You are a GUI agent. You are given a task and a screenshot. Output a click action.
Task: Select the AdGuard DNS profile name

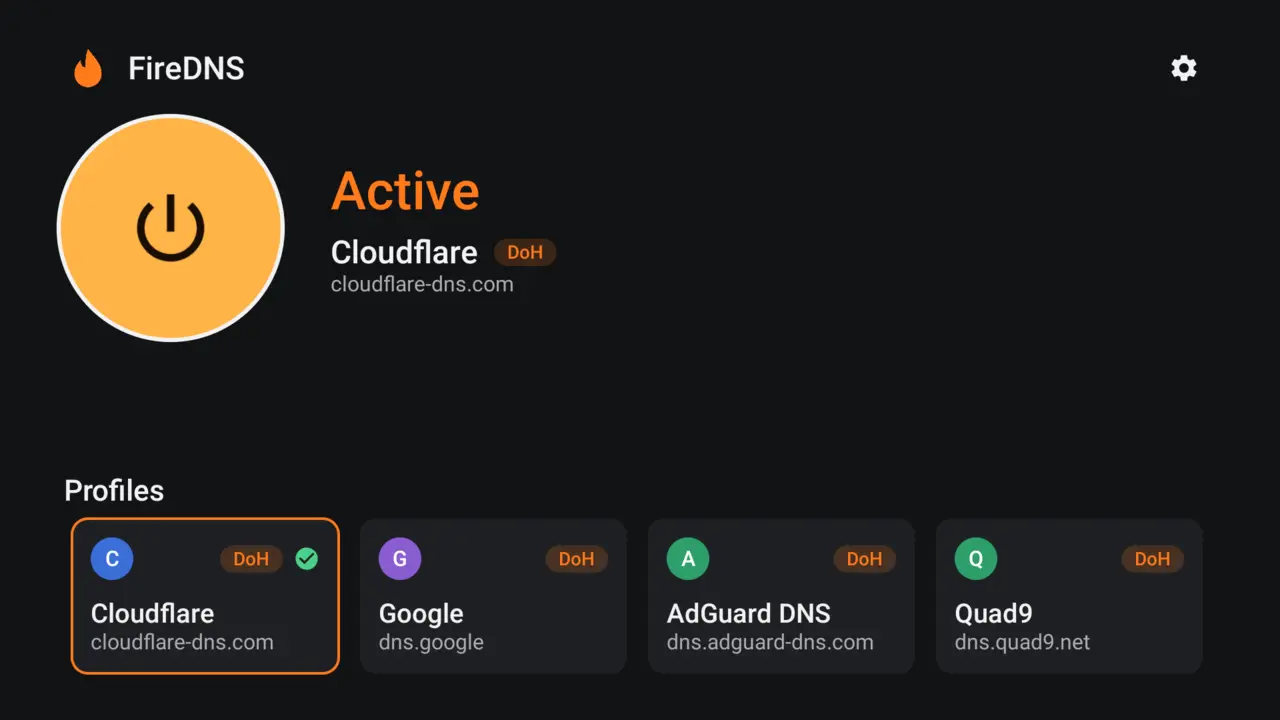749,613
